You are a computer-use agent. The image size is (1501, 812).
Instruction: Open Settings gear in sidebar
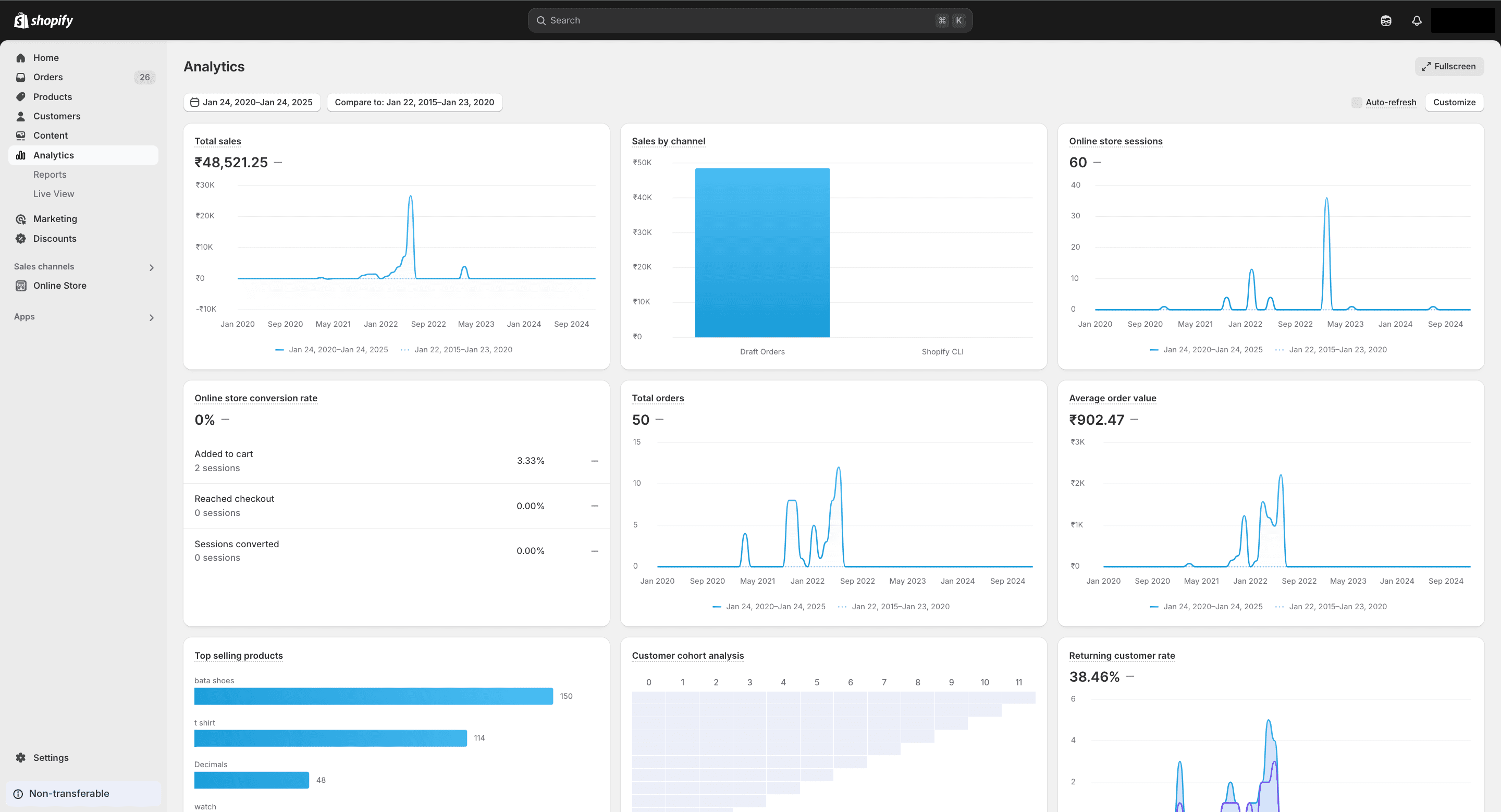tap(21, 757)
